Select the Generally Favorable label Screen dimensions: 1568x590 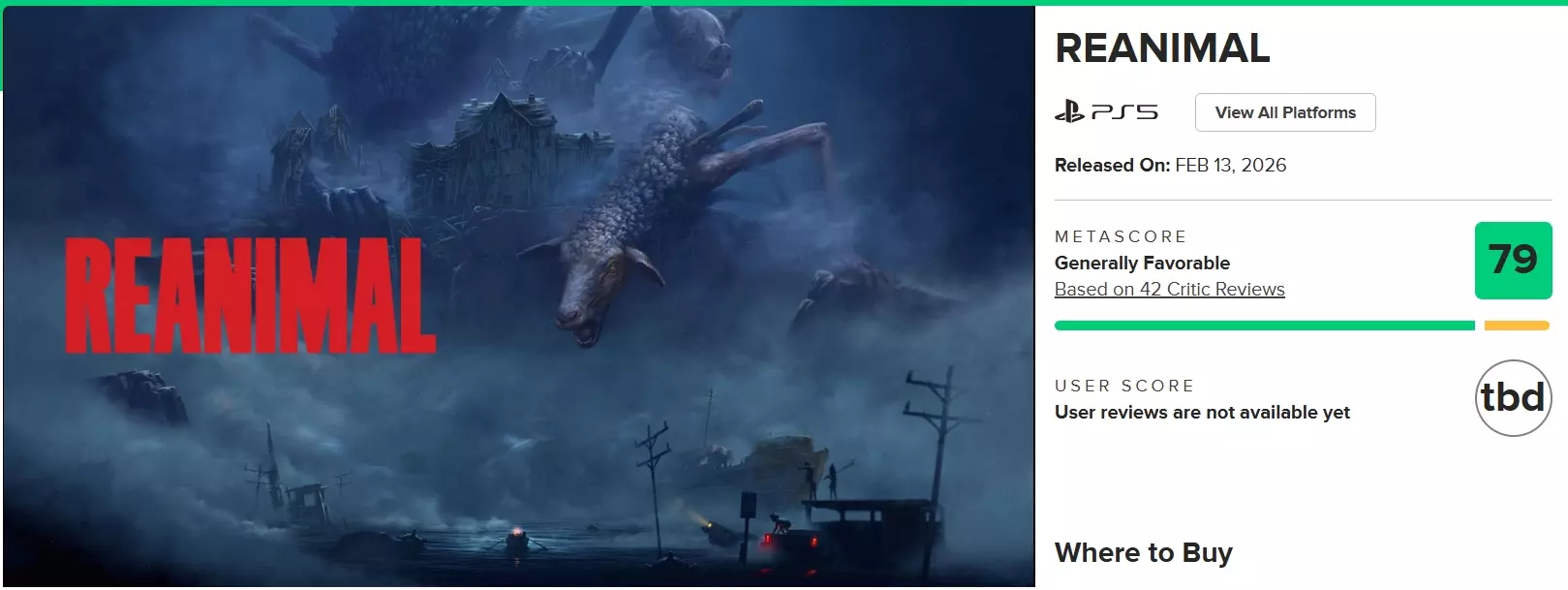tap(1142, 263)
